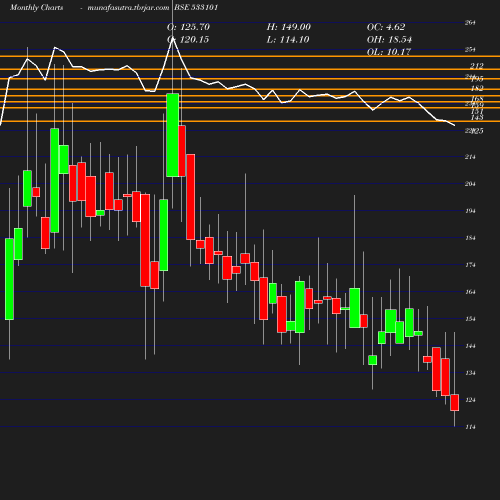500x500 pixels.
Task: Click the tallest green candlestick at the peak
Action: (x=173, y=135)
